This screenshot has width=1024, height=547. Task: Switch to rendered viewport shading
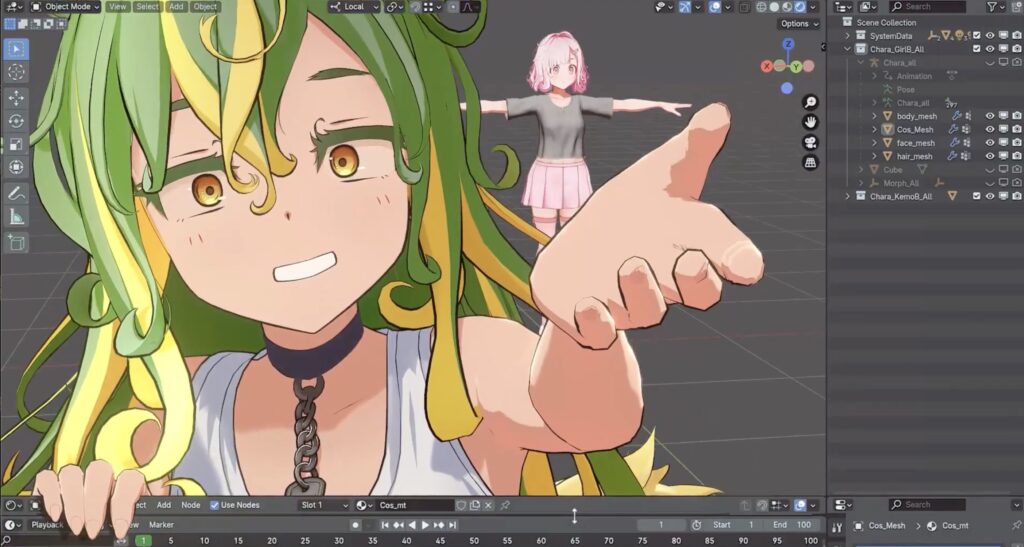click(x=799, y=7)
